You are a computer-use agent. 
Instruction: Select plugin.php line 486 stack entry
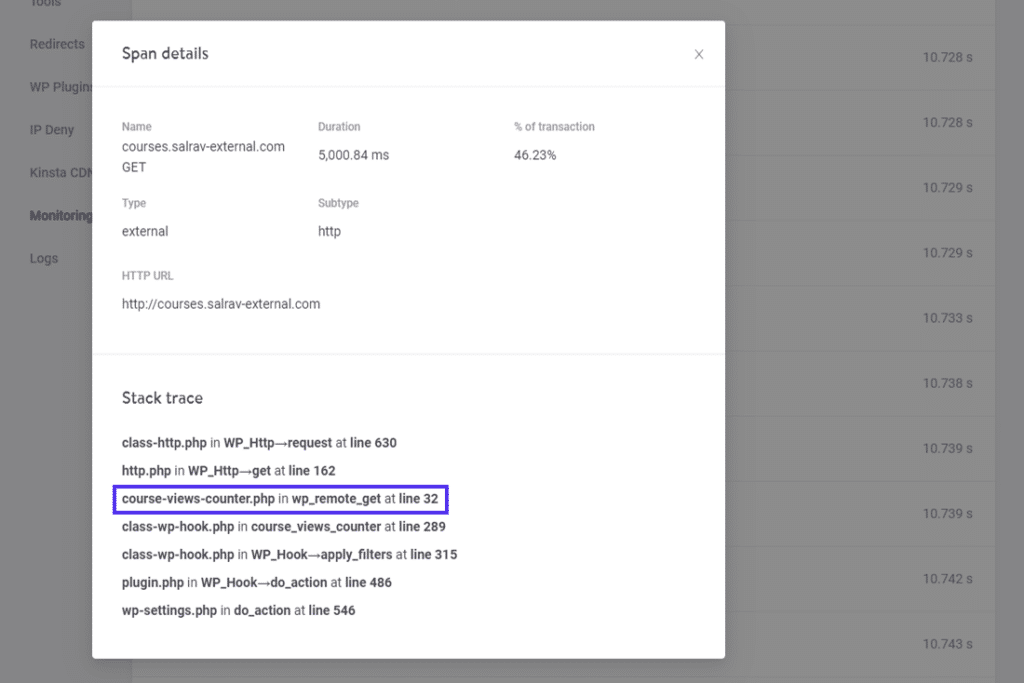pyautogui.click(x=258, y=582)
